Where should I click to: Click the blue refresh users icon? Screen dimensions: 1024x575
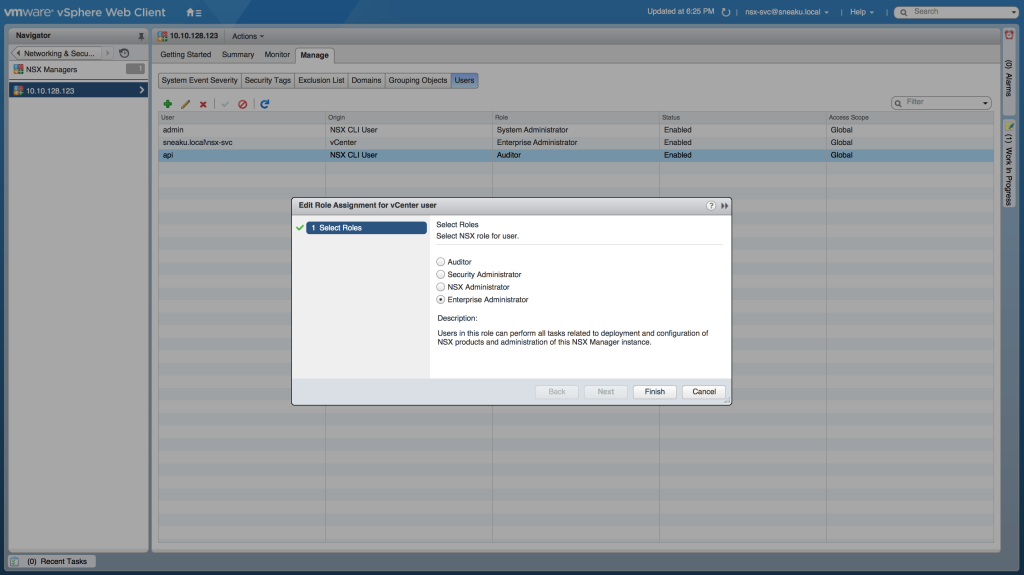pyautogui.click(x=264, y=104)
